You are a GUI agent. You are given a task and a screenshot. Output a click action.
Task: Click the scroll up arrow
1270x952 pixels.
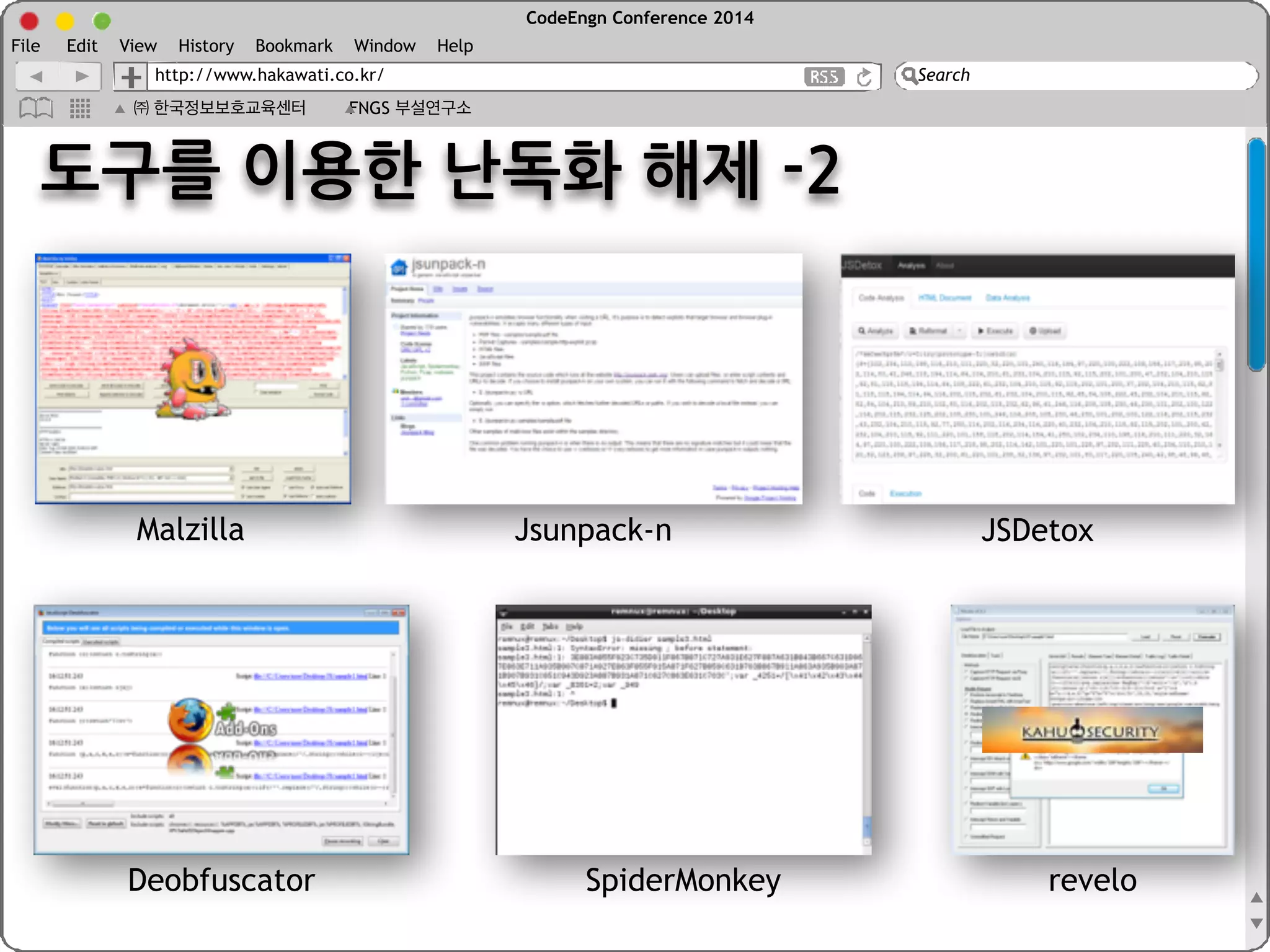[x=1256, y=897]
